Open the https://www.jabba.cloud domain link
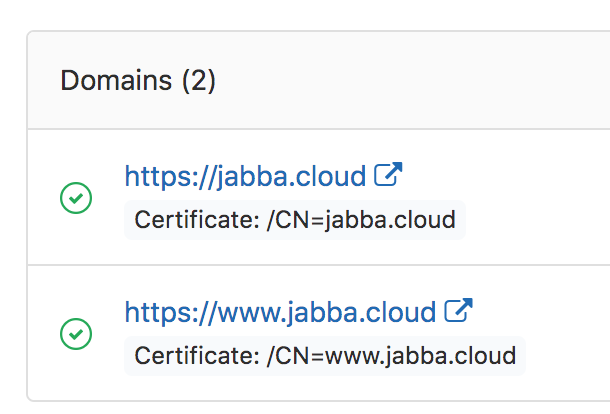This screenshot has height=414, width=610. tap(280, 311)
